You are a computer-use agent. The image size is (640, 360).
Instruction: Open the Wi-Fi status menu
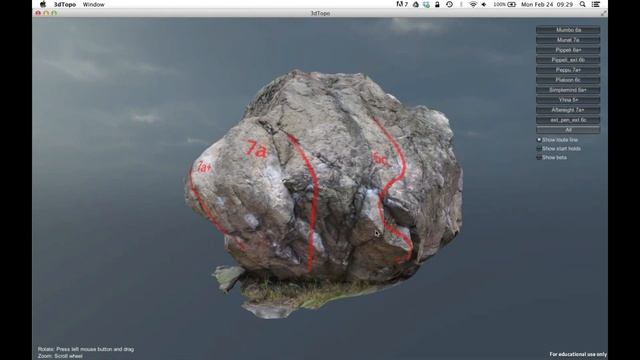point(473,4)
